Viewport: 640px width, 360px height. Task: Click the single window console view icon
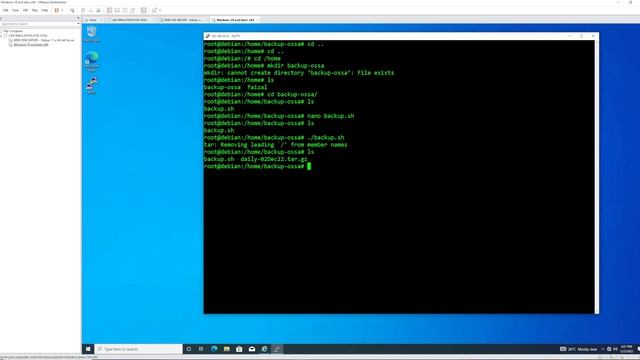(x=117, y=10)
